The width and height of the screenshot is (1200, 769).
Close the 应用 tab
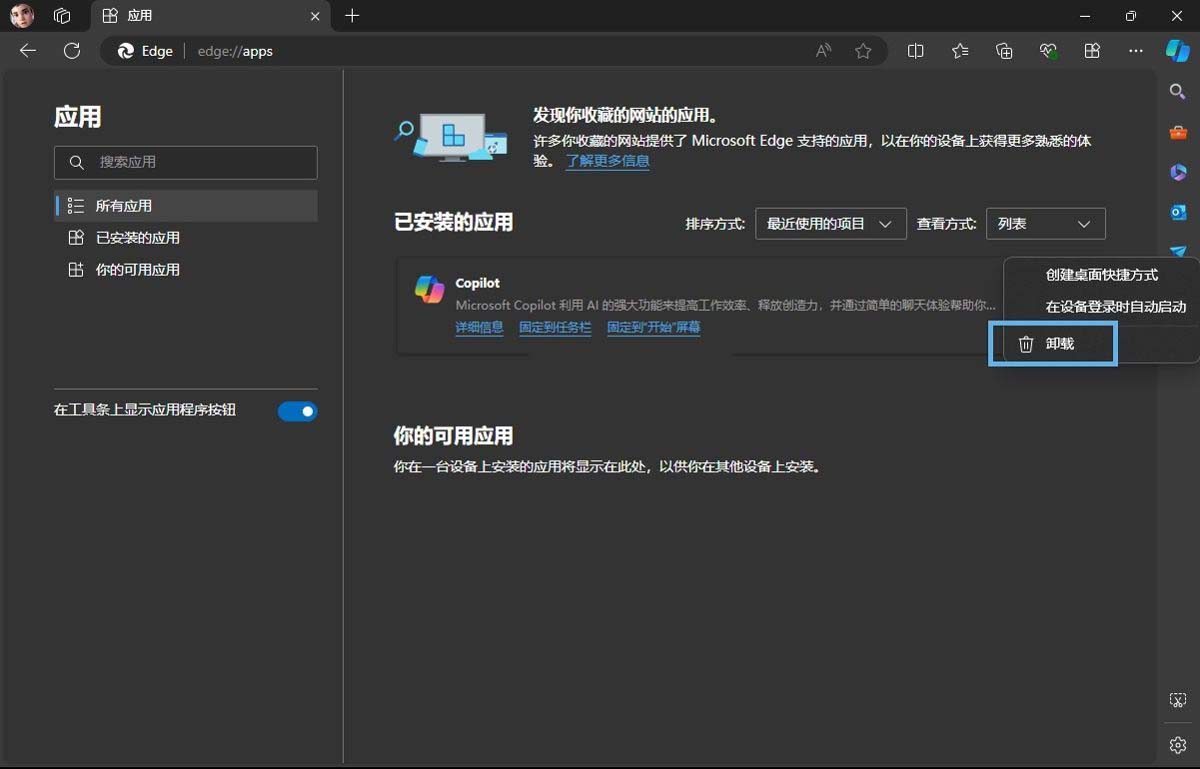(x=316, y=16)
